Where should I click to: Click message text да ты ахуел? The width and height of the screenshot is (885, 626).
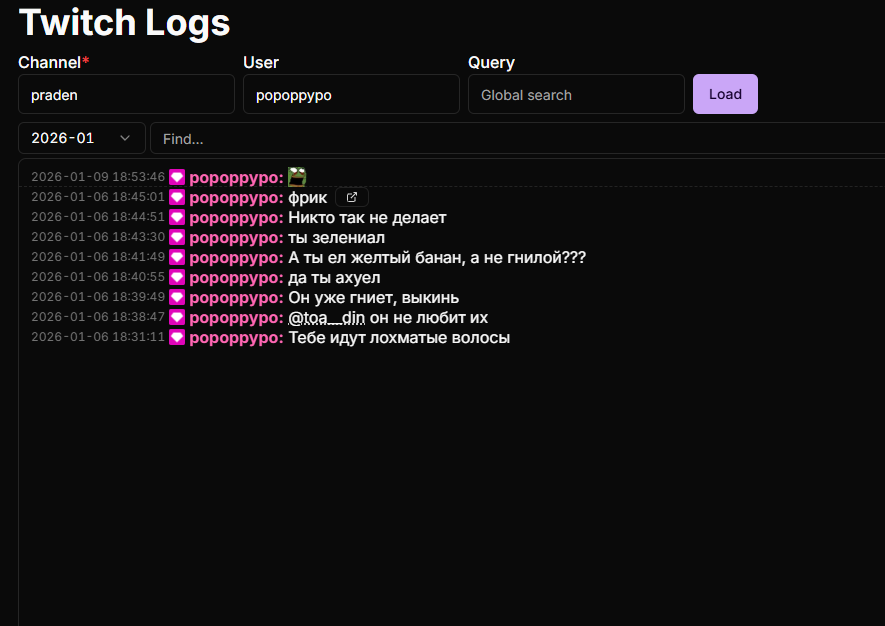coord(334,278)
